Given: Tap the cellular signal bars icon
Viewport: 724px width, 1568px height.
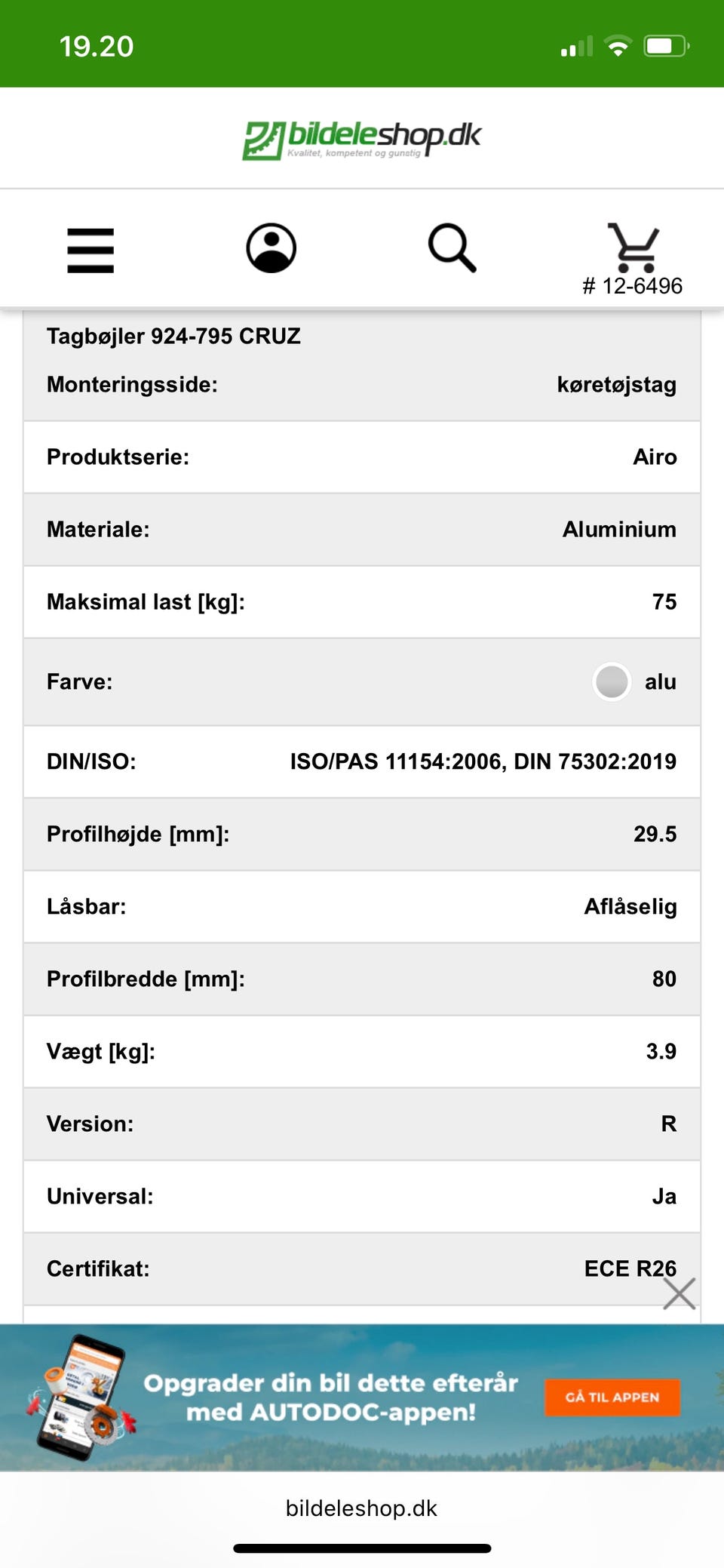Looking at the screenshot, I should click(x=577, y=47).
